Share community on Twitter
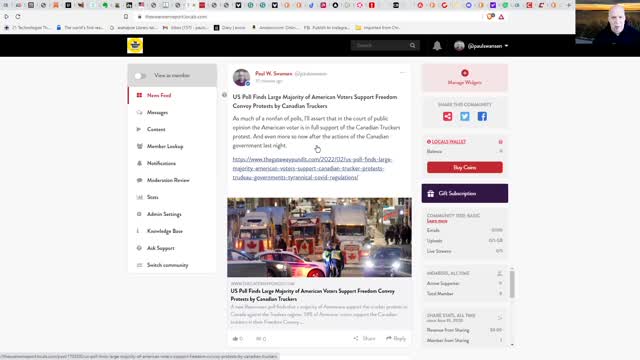This screenshot has width=640, height=360. click(464, 116)
